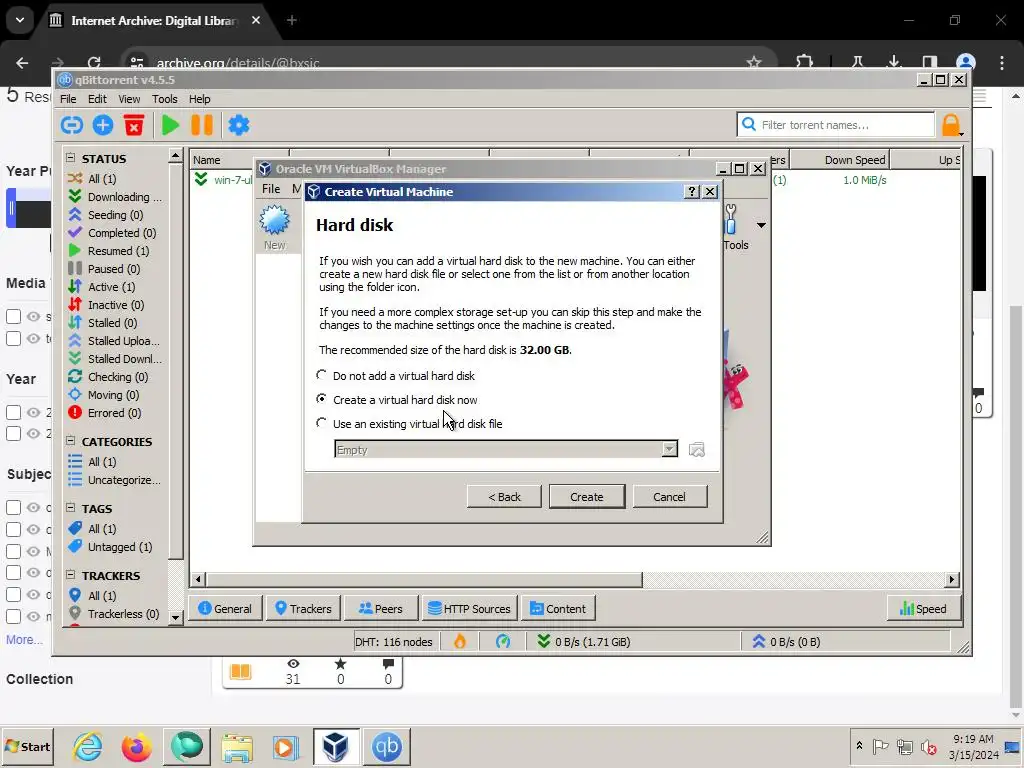Image resolution: width=1024 pixels, height=768 pixels.
Task: Click qBittorrent Add Torrent File plus icon
Action: [x=103, y=125]
